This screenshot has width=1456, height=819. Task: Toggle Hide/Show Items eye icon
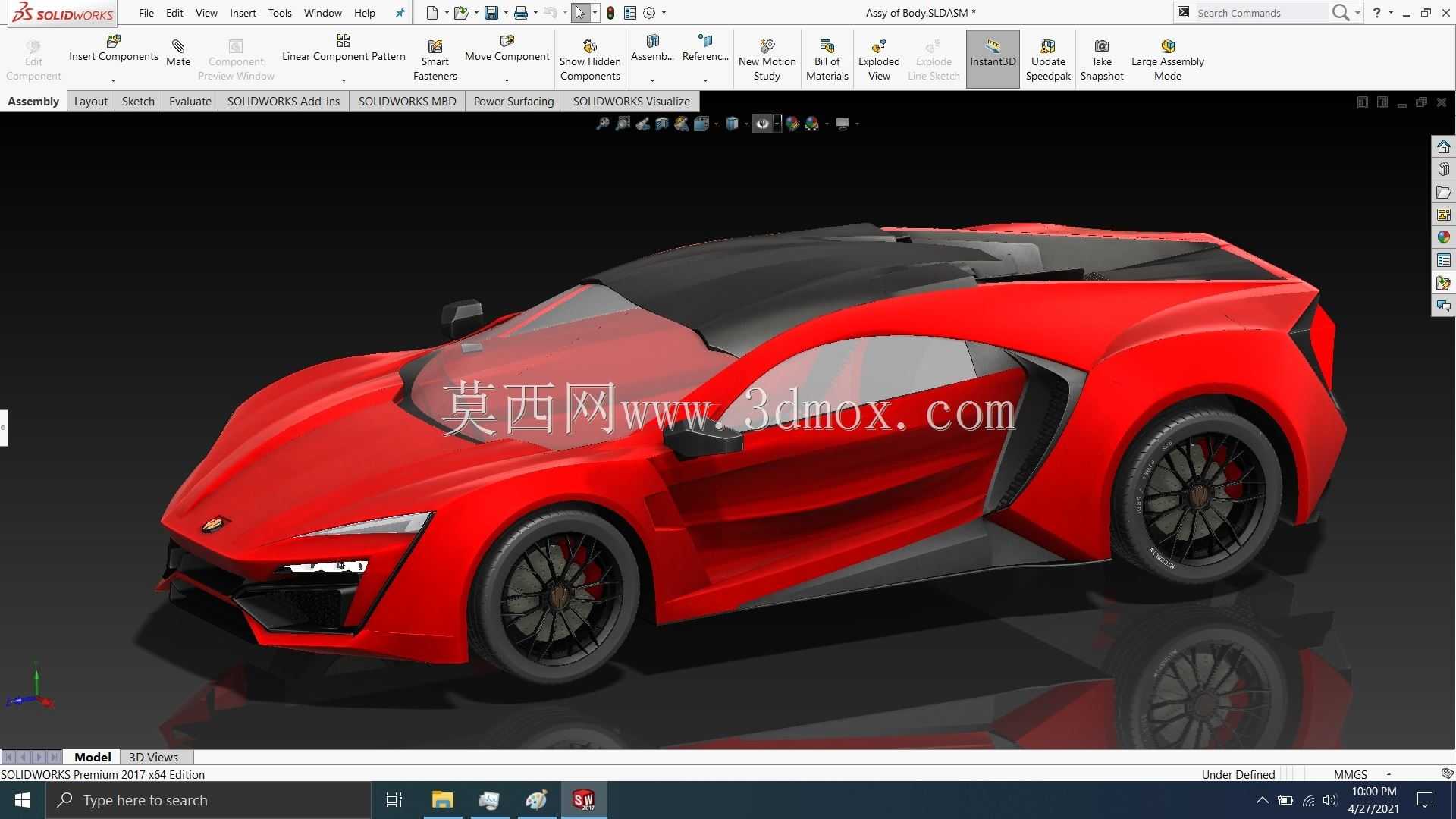(762, 124)
